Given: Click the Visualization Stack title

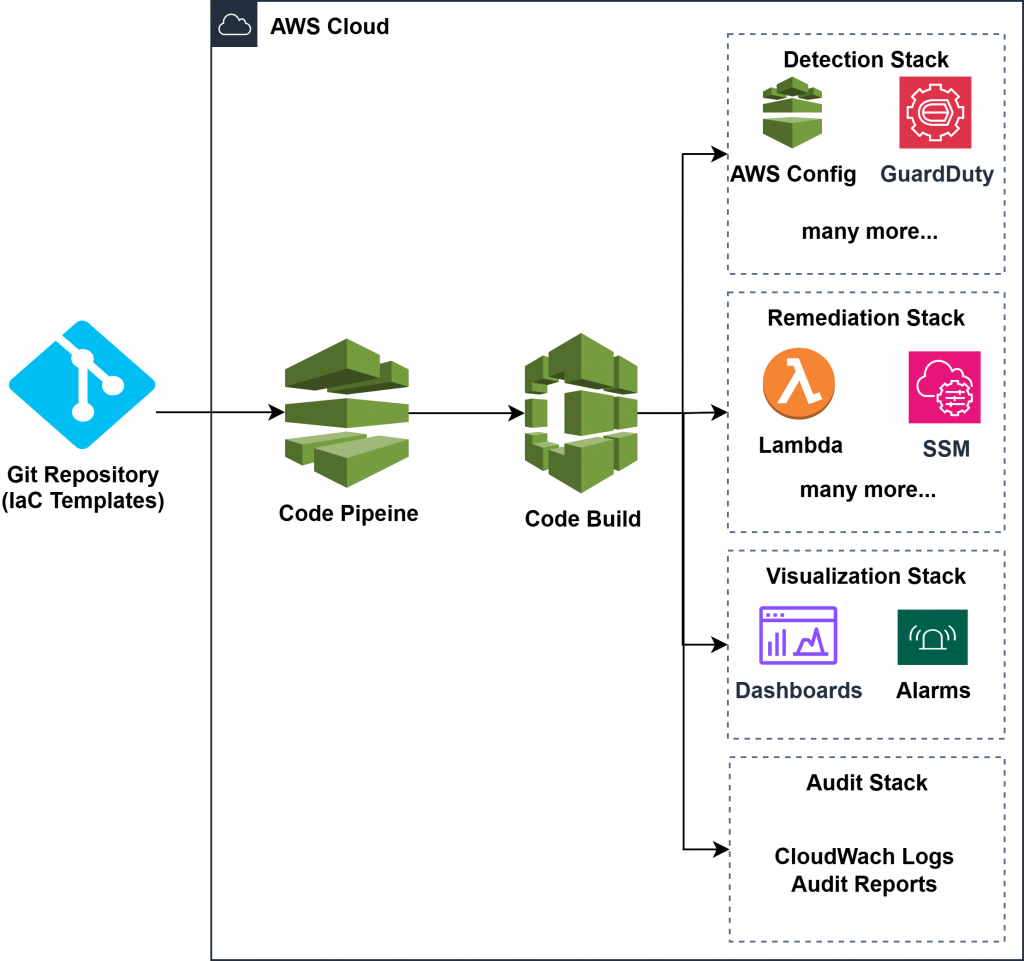Looking at the screenshot, I should [x=866, y=576].
